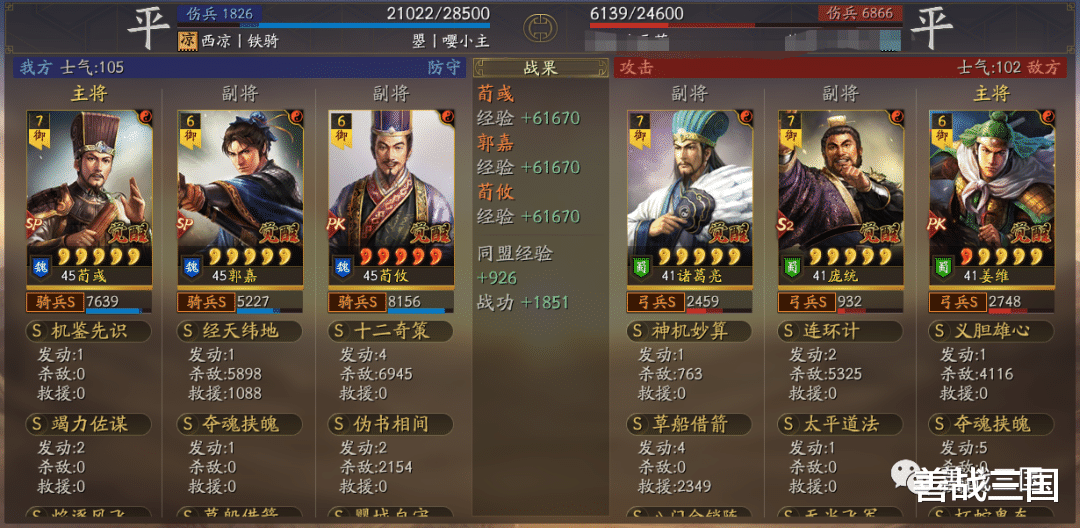The width and height of the screenshot is (1080, 528).
Task: Open the 机鉴先识 skill button
Action: click(88, 331)
